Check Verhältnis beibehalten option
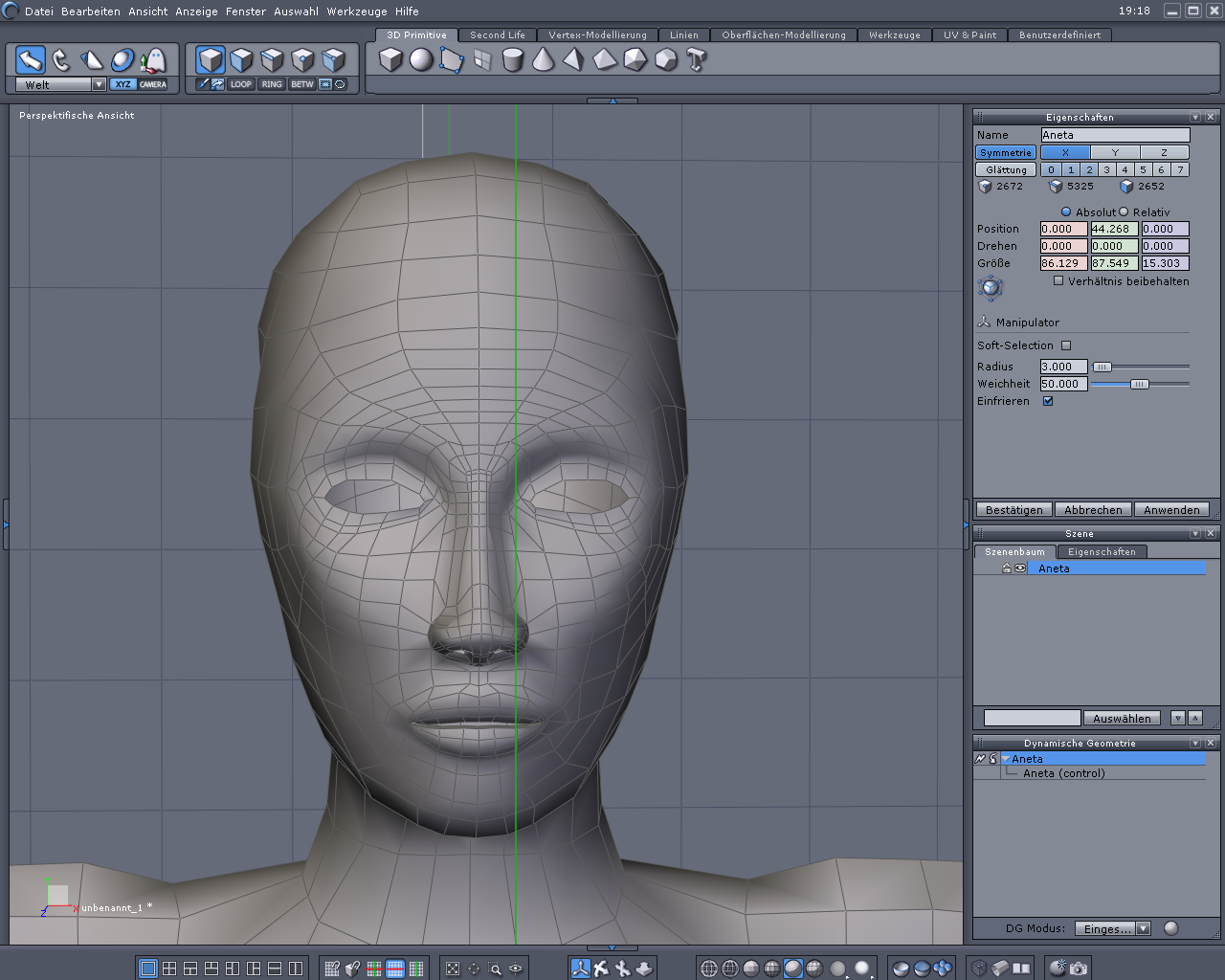The width and height of the screenshot is (1225, 980). (1058, 281)
